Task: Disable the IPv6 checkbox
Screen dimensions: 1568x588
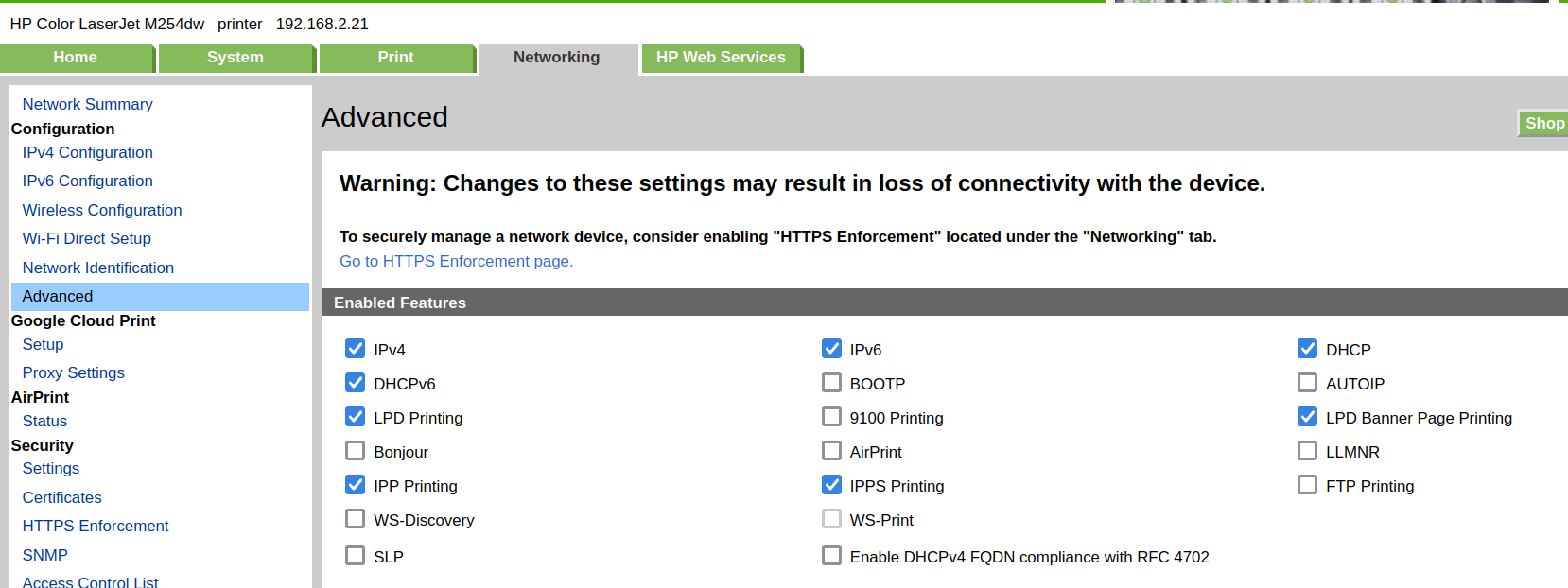Action: (x=831, y=349)
